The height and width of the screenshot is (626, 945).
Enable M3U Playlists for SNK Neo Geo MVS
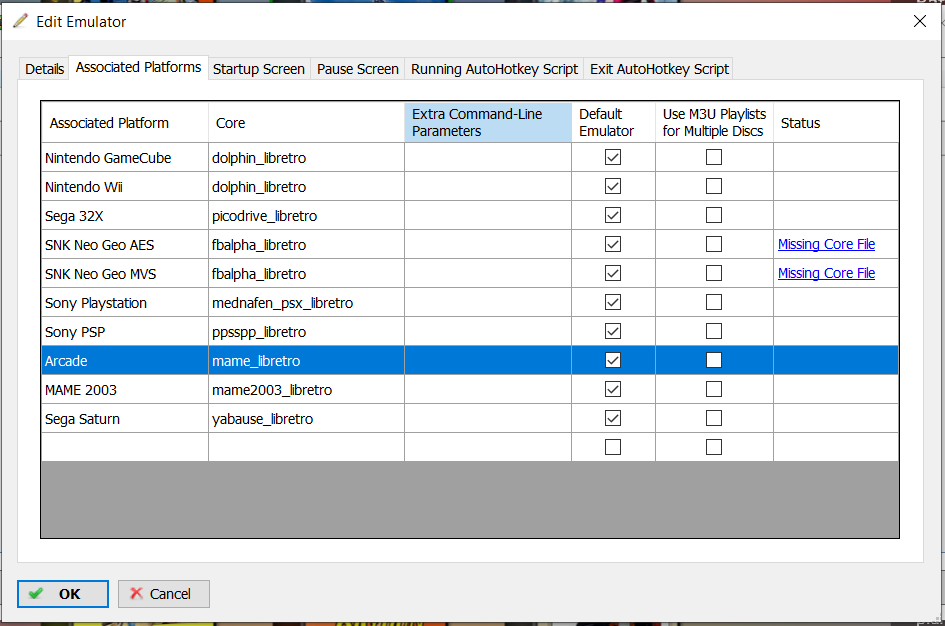[x=714, y=273]
